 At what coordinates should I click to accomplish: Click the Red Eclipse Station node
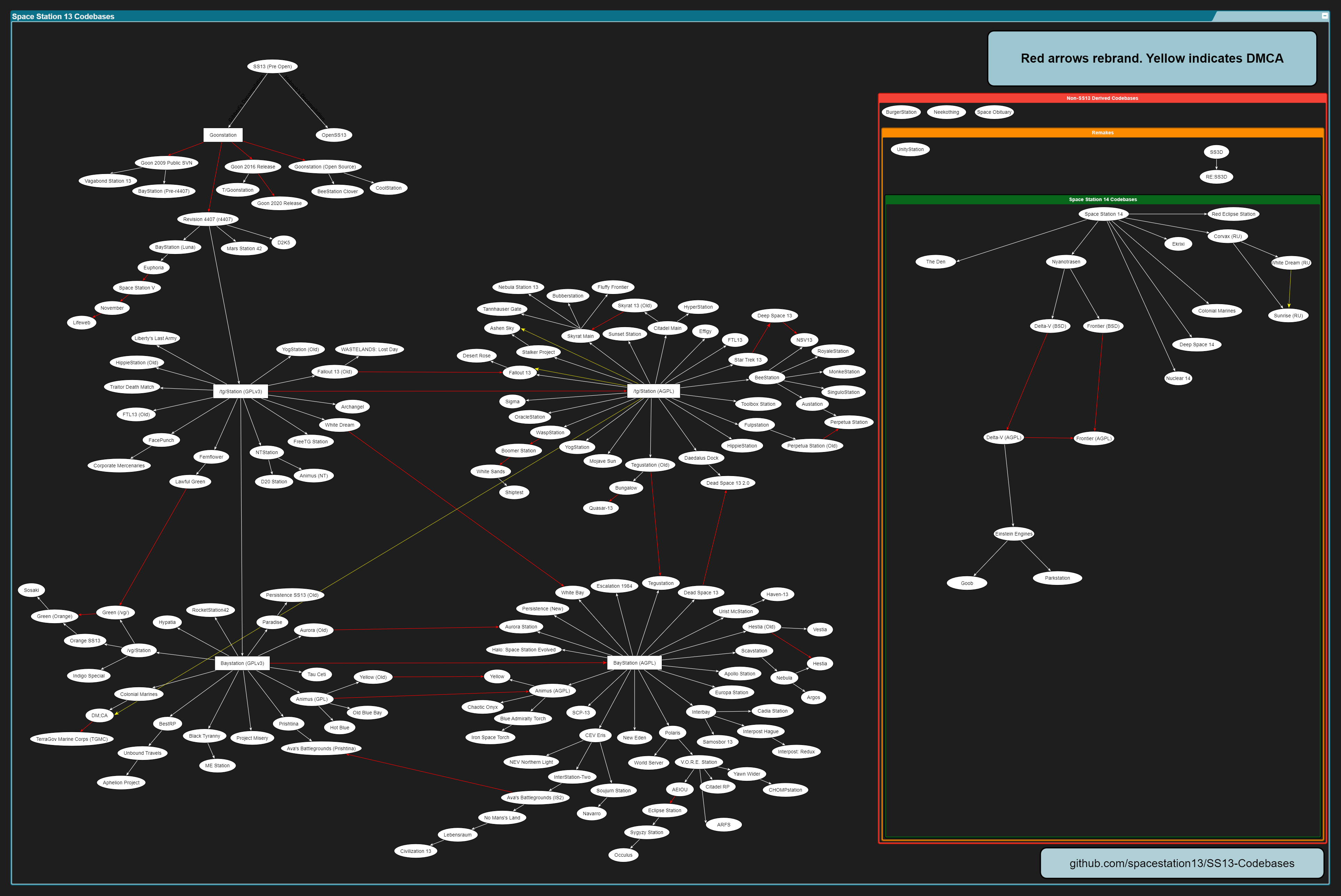point(1233,214)
